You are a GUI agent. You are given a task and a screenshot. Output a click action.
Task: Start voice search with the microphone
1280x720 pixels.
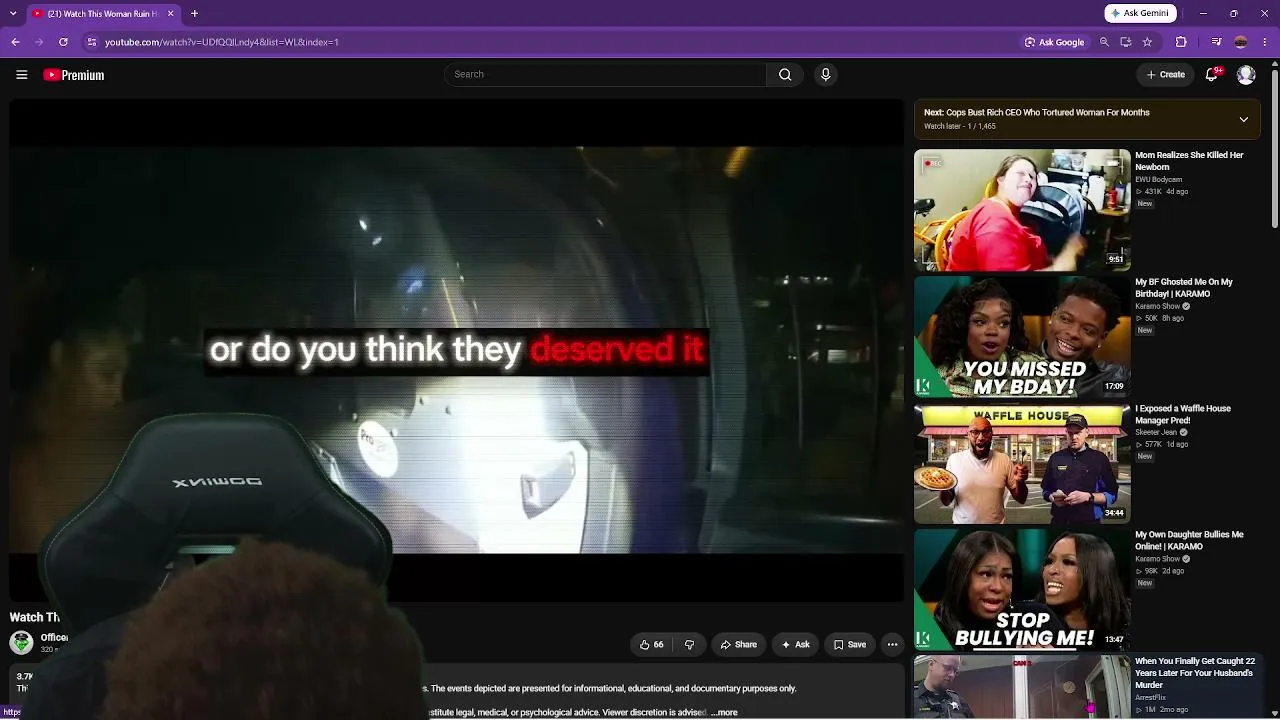825,75
